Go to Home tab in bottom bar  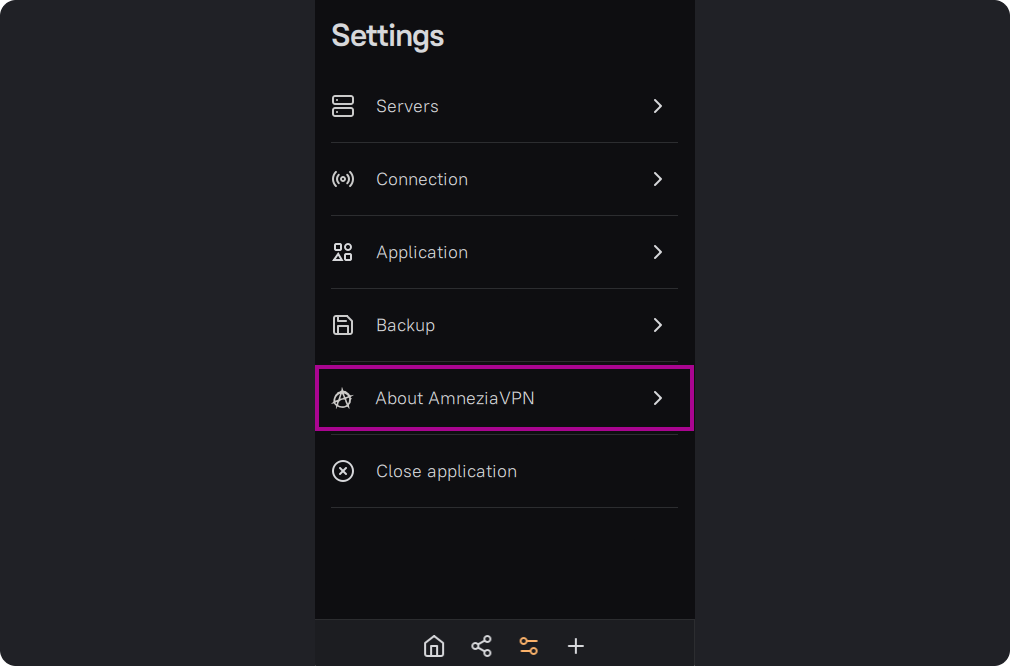pos(434,646)
